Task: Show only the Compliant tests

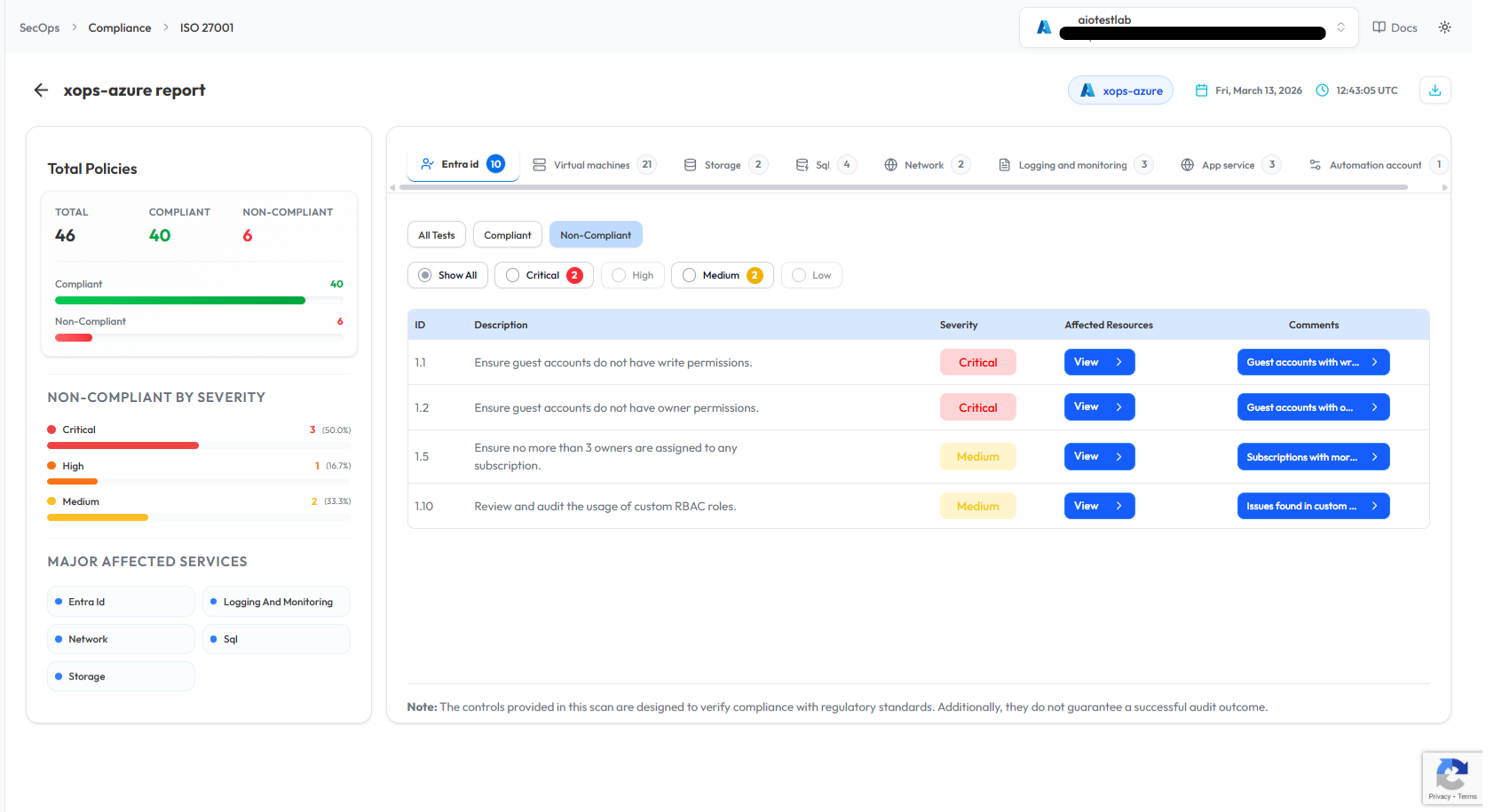Action: pyautogui.click(x=507, y=235)
